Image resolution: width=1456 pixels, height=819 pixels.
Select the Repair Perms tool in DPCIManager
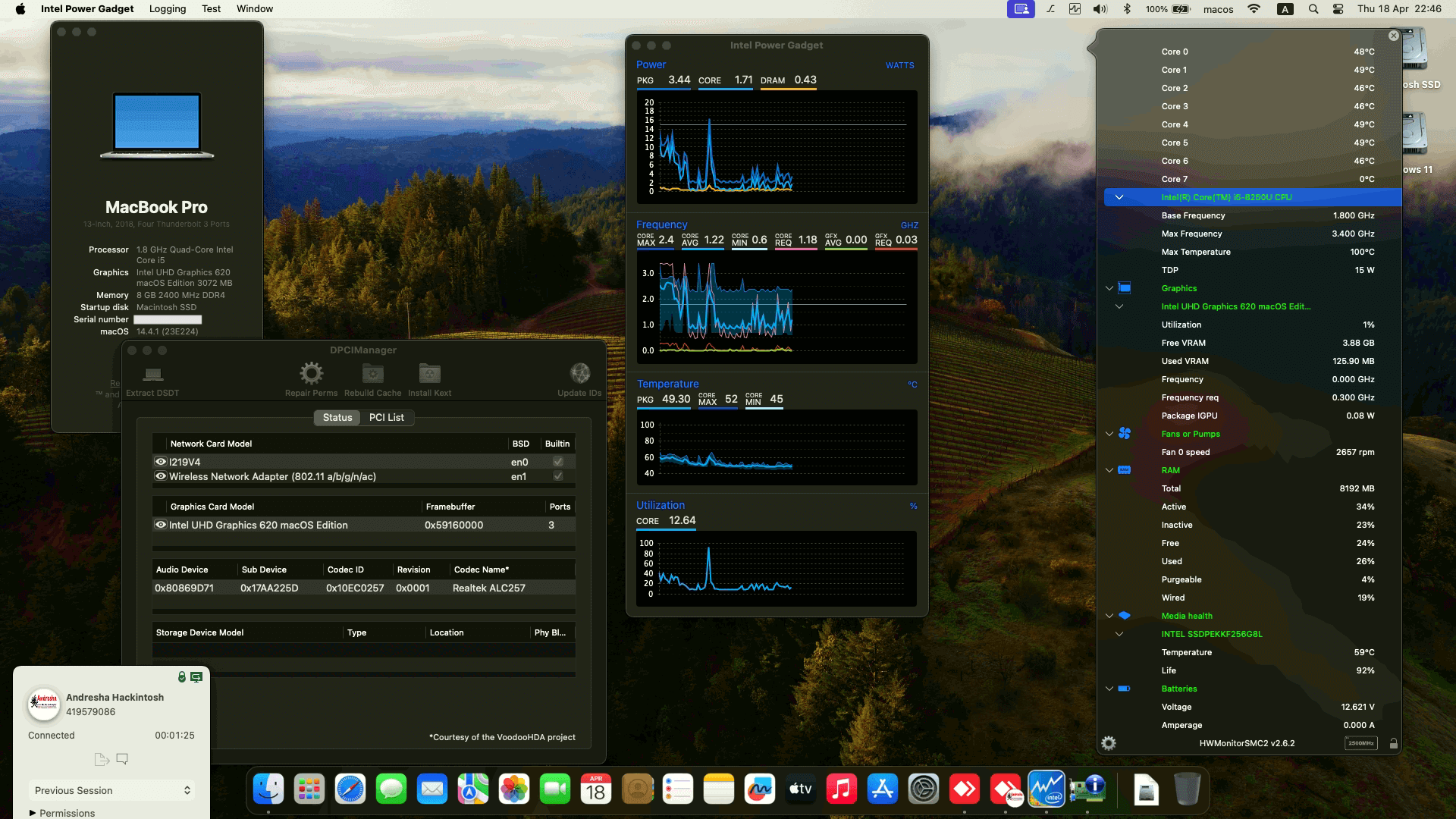click(x=311, y=373)
